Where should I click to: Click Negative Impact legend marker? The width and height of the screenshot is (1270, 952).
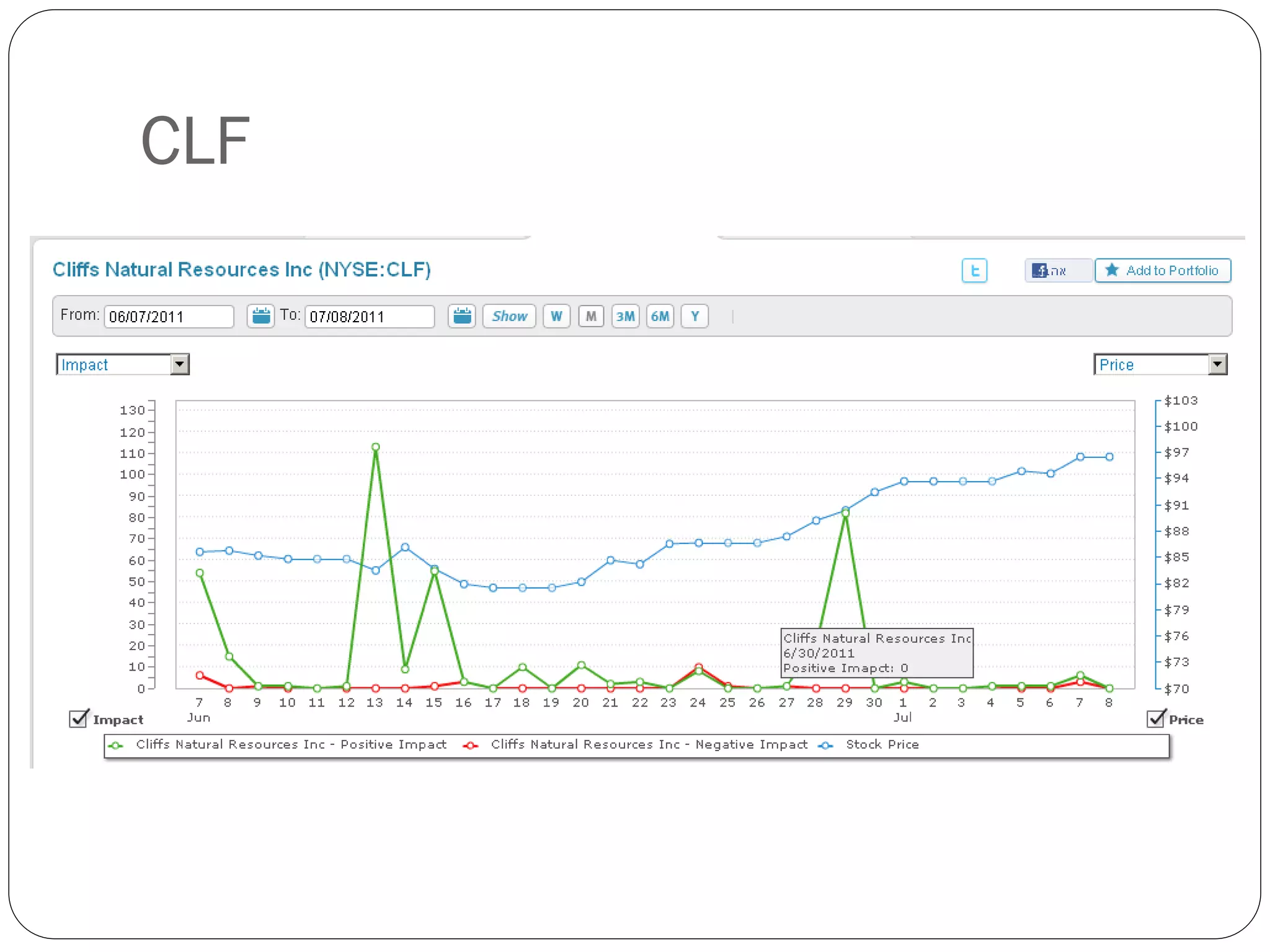point(471,746)
